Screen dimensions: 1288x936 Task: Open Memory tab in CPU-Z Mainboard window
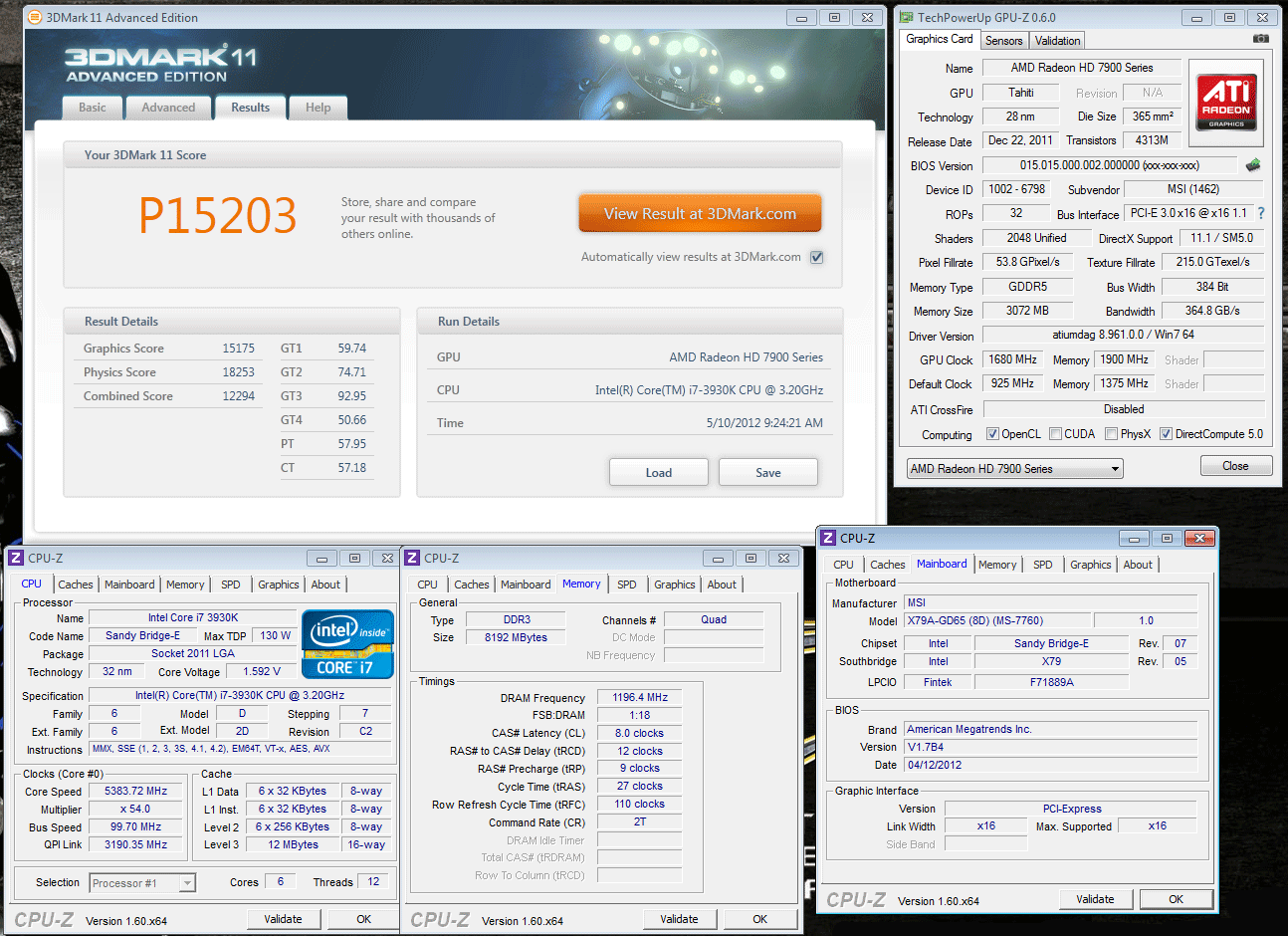(x=997, y=565)
